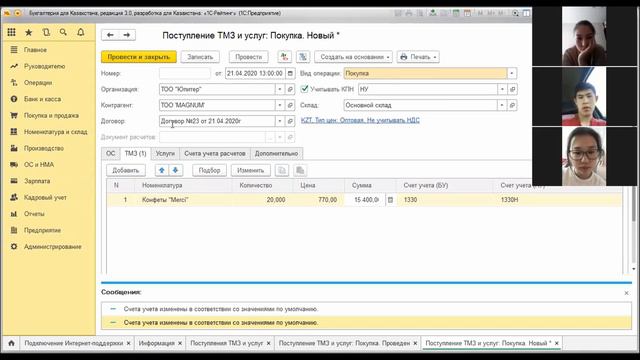The height and width of the screenshot is (360, 640).
Task: Open the Администрирование section
Action: pyautogui.click(x=53, y=247)
